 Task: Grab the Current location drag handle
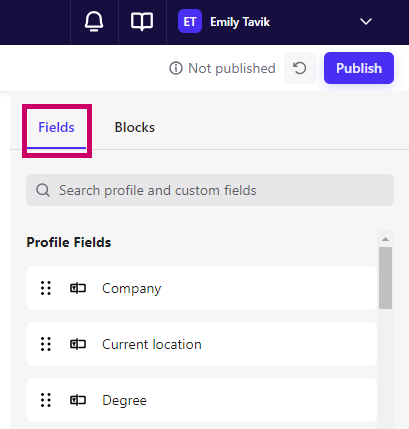[46, 344]
